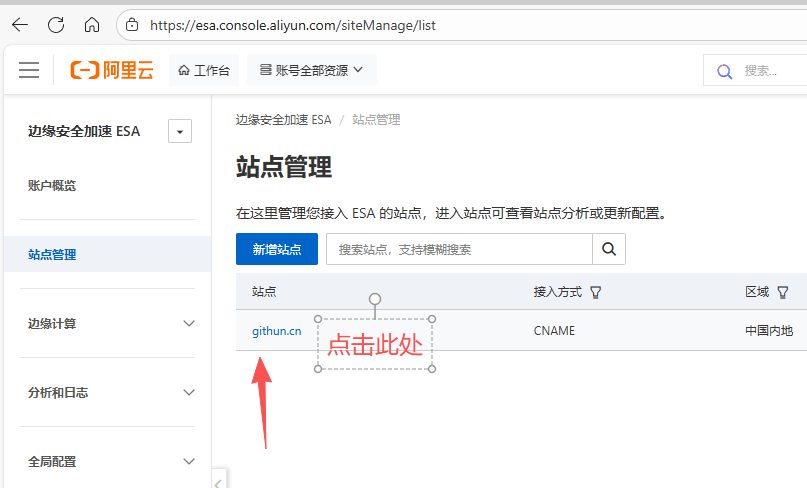The height and width of the screenshot is (488, 807).
Task: Open the hamburger navigation menu
Action: (x=29, y=70)
